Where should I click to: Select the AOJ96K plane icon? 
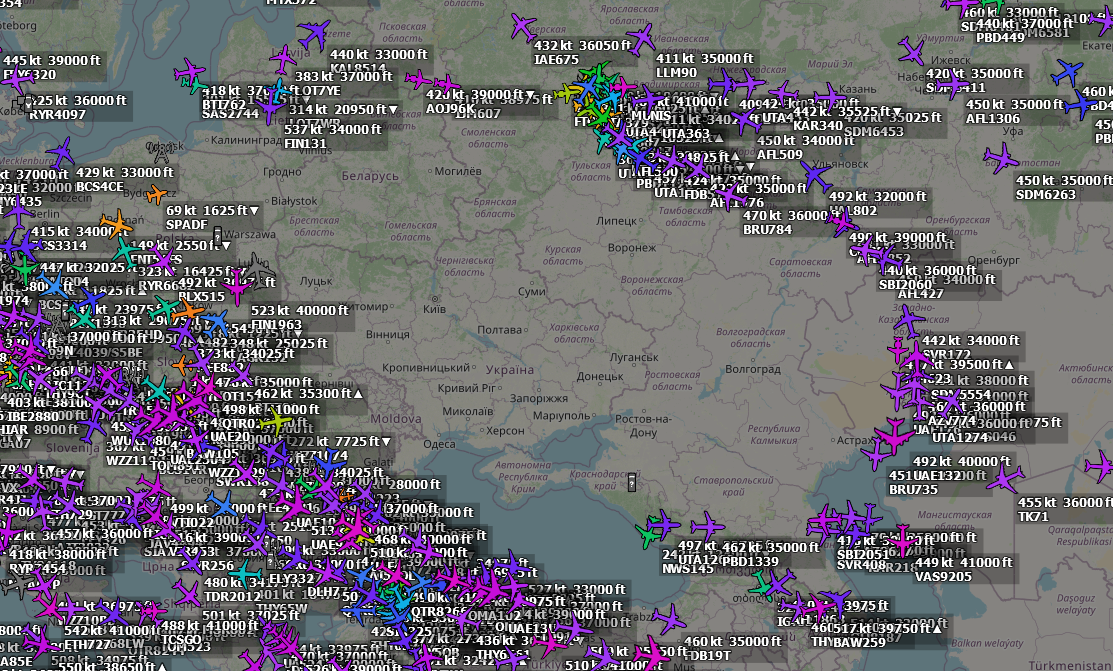(x=417, y=79)
